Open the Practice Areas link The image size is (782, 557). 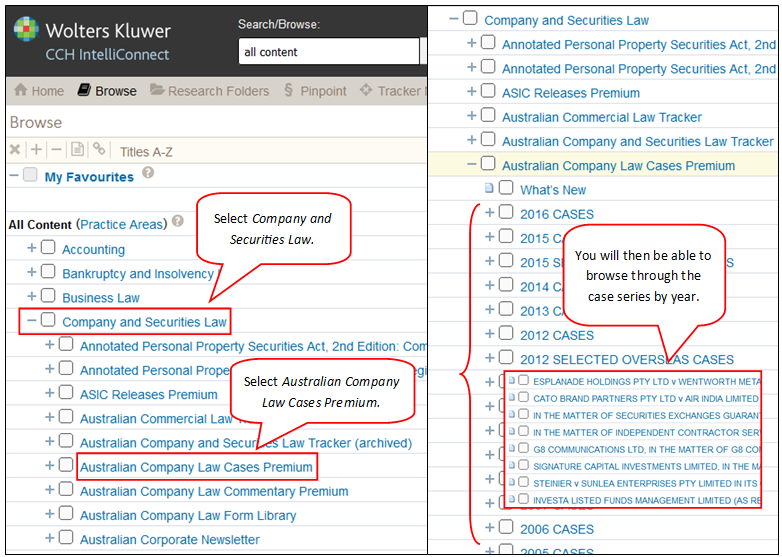click(x=121, y=224)
